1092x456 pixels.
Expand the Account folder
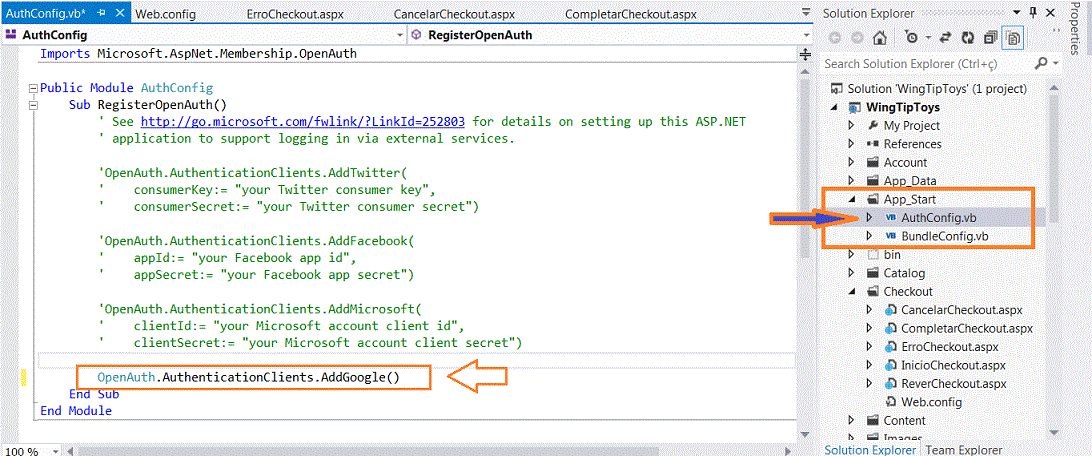(851, 162)
